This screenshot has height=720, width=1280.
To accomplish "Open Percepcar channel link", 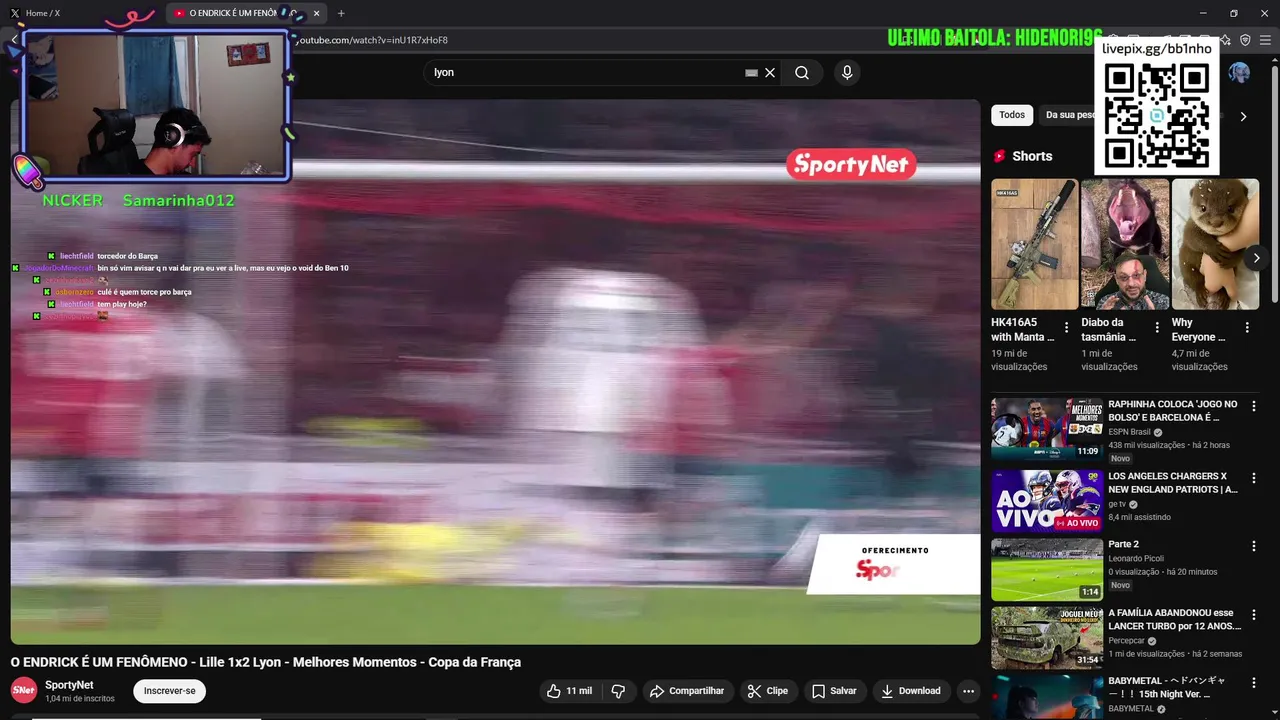I will pos(1126,641).
